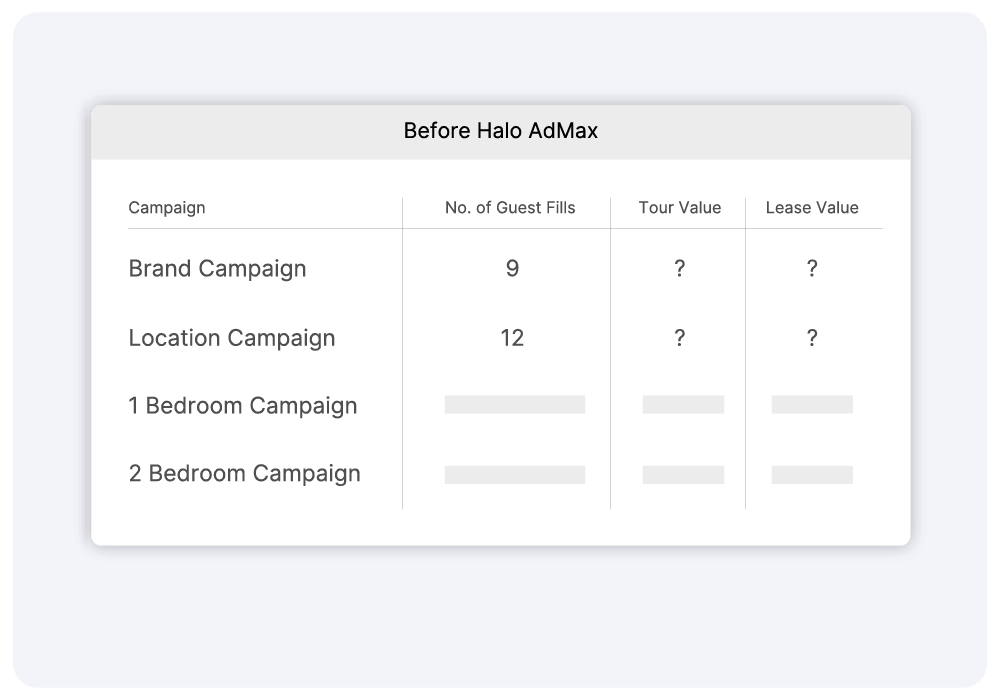The image size is (1000, 700).
Task: Click 1 Bedroom Campaign's Tour Value placeholder bar
Action: point(683,404)
